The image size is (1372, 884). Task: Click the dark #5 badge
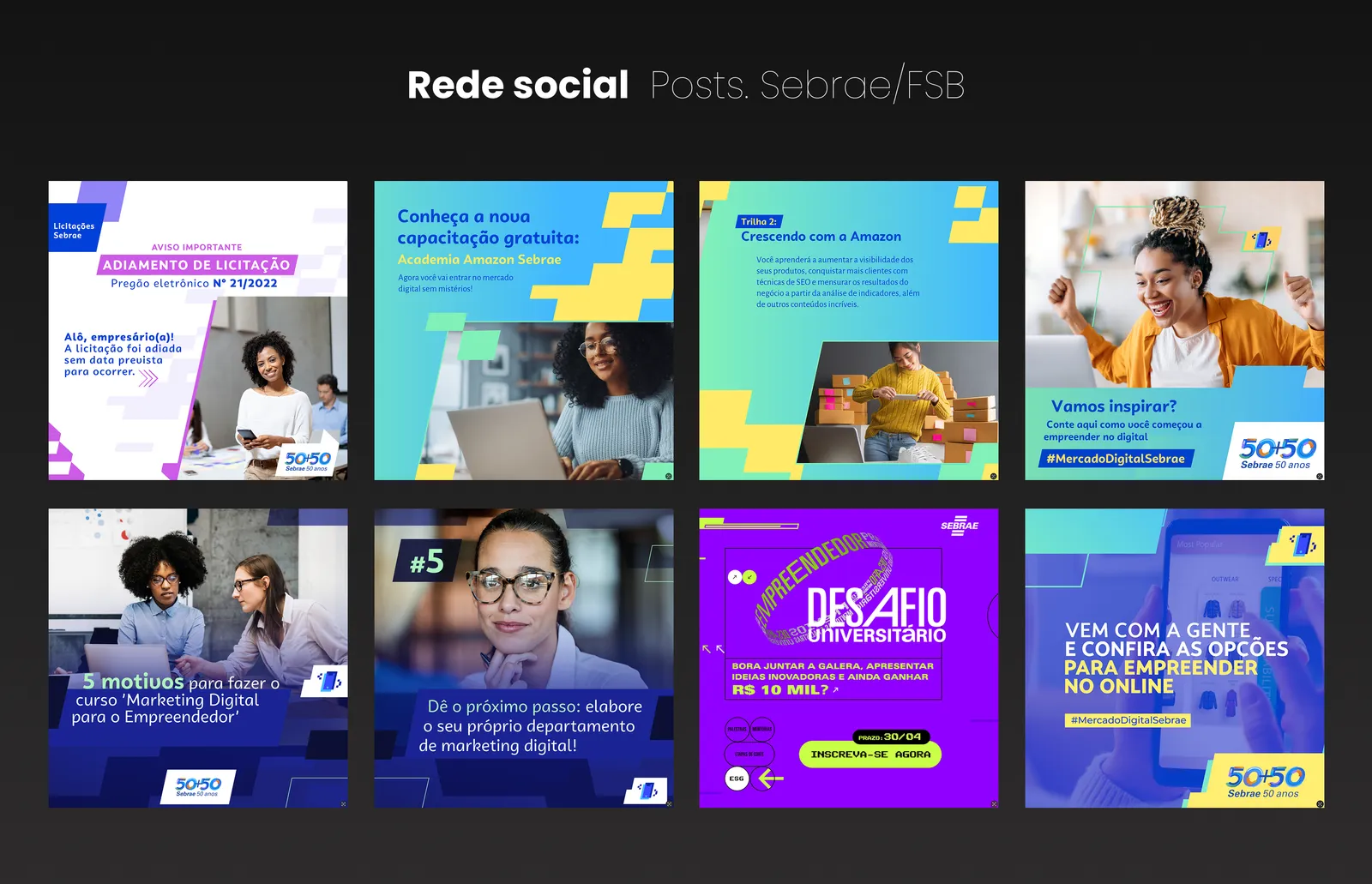coord(425,562)
